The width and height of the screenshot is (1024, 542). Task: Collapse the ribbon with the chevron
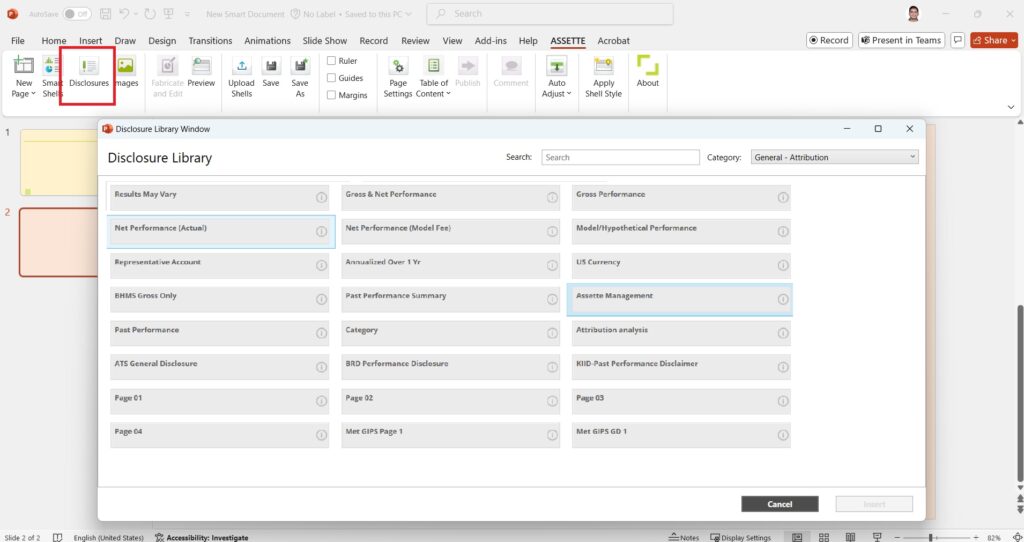[x=1011, y=107]
